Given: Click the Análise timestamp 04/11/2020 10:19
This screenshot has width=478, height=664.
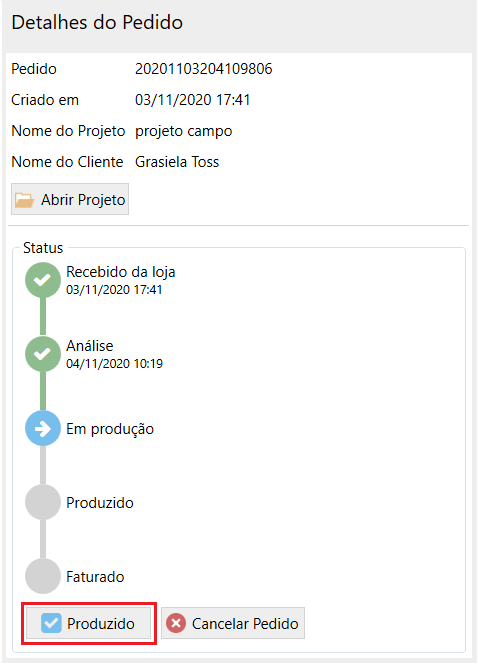Looking at the screenshot, I should 114,364.
